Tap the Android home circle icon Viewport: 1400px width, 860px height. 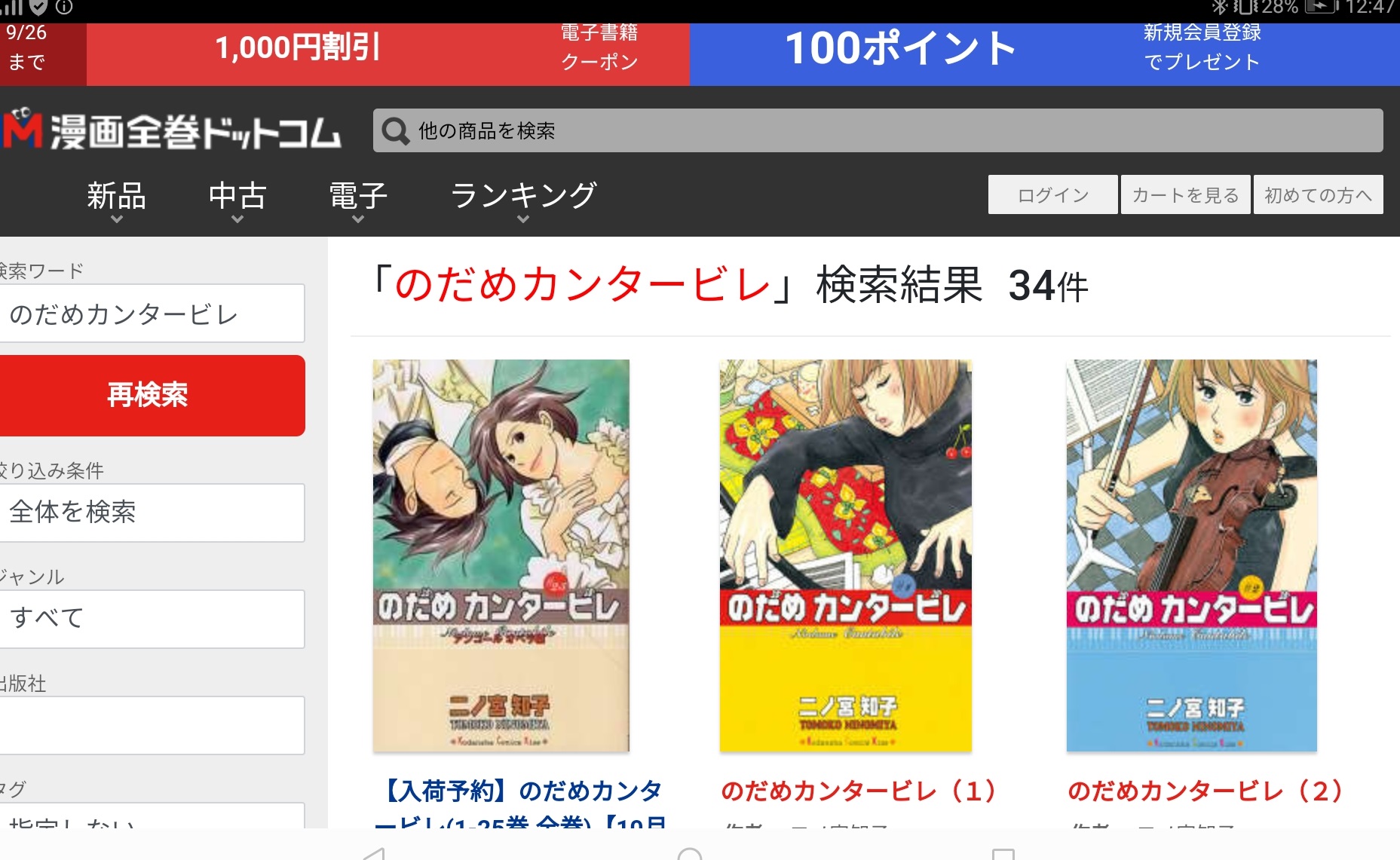pos(689,853)
